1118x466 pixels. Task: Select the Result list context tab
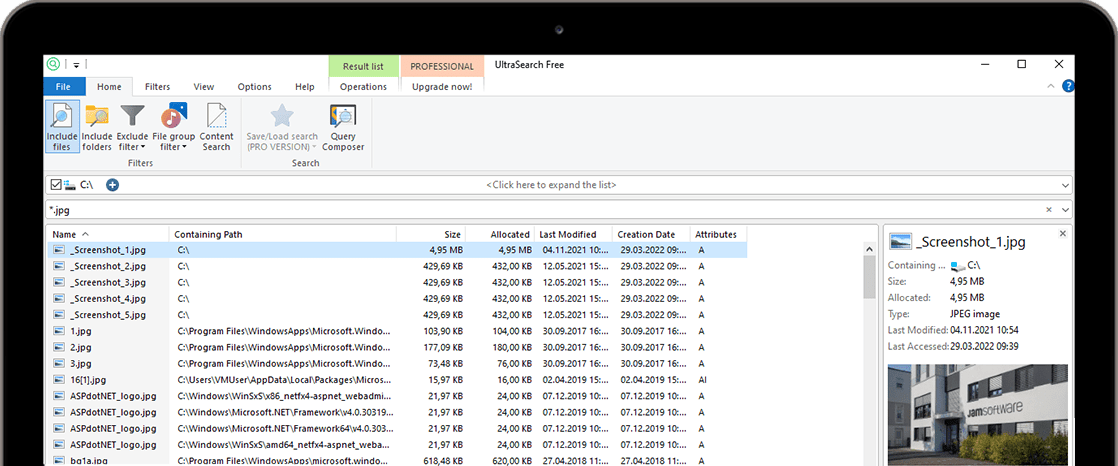(364, 66)
